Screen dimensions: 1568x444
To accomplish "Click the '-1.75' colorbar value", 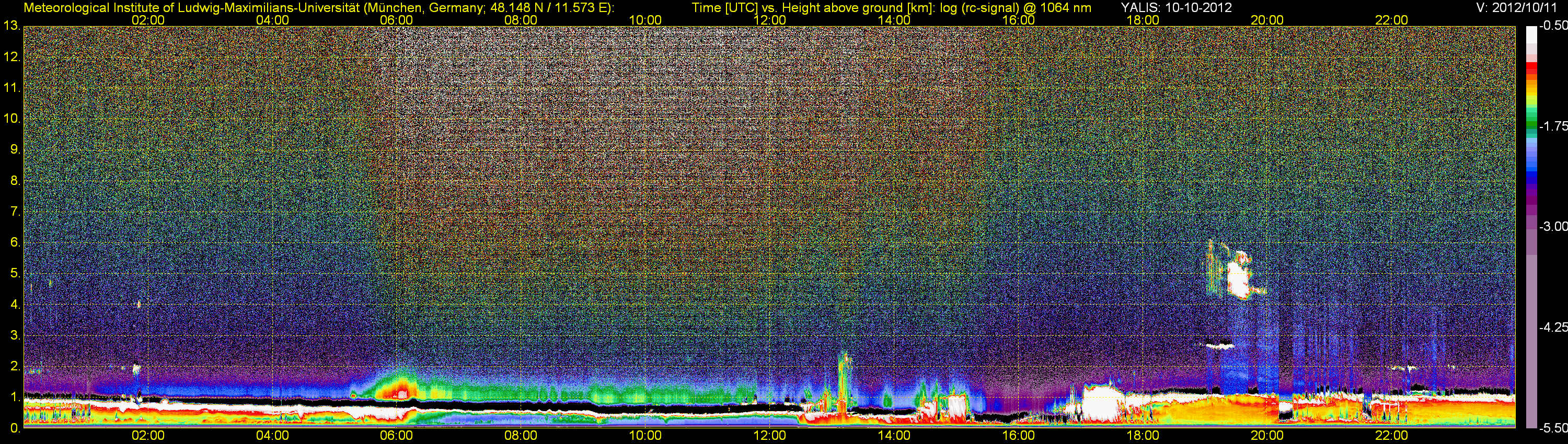I will 1553,126.
